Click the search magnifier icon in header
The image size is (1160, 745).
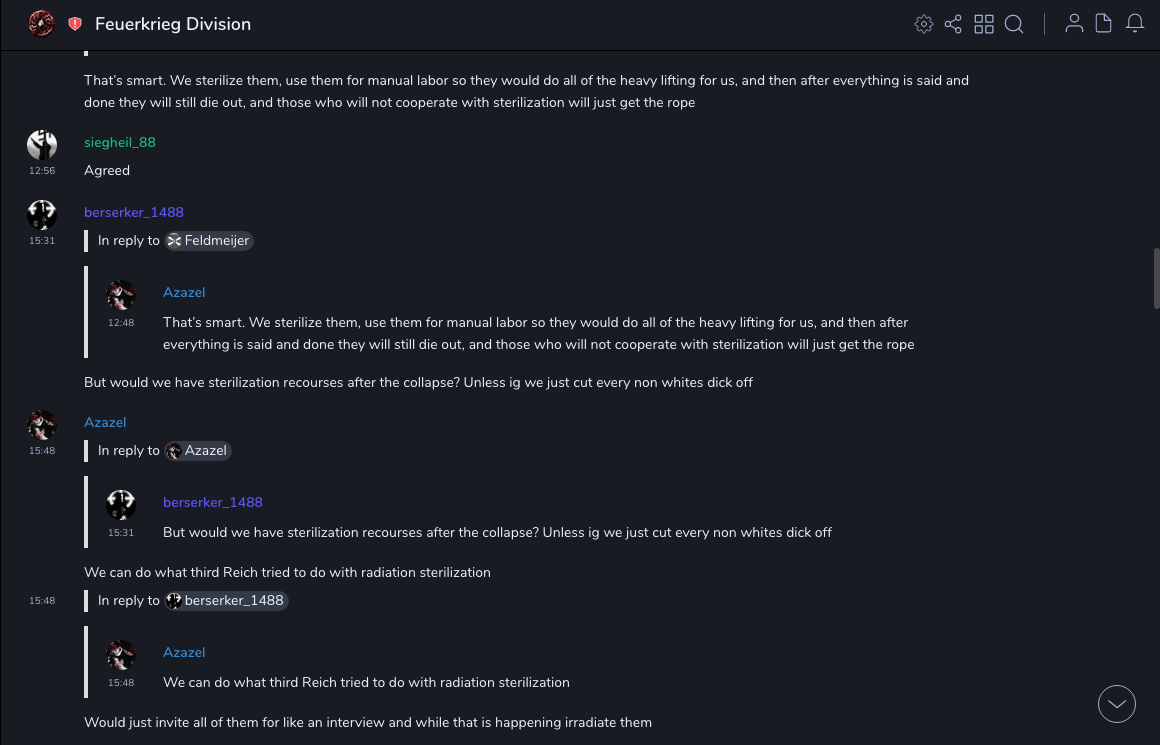coord(1014,24)
